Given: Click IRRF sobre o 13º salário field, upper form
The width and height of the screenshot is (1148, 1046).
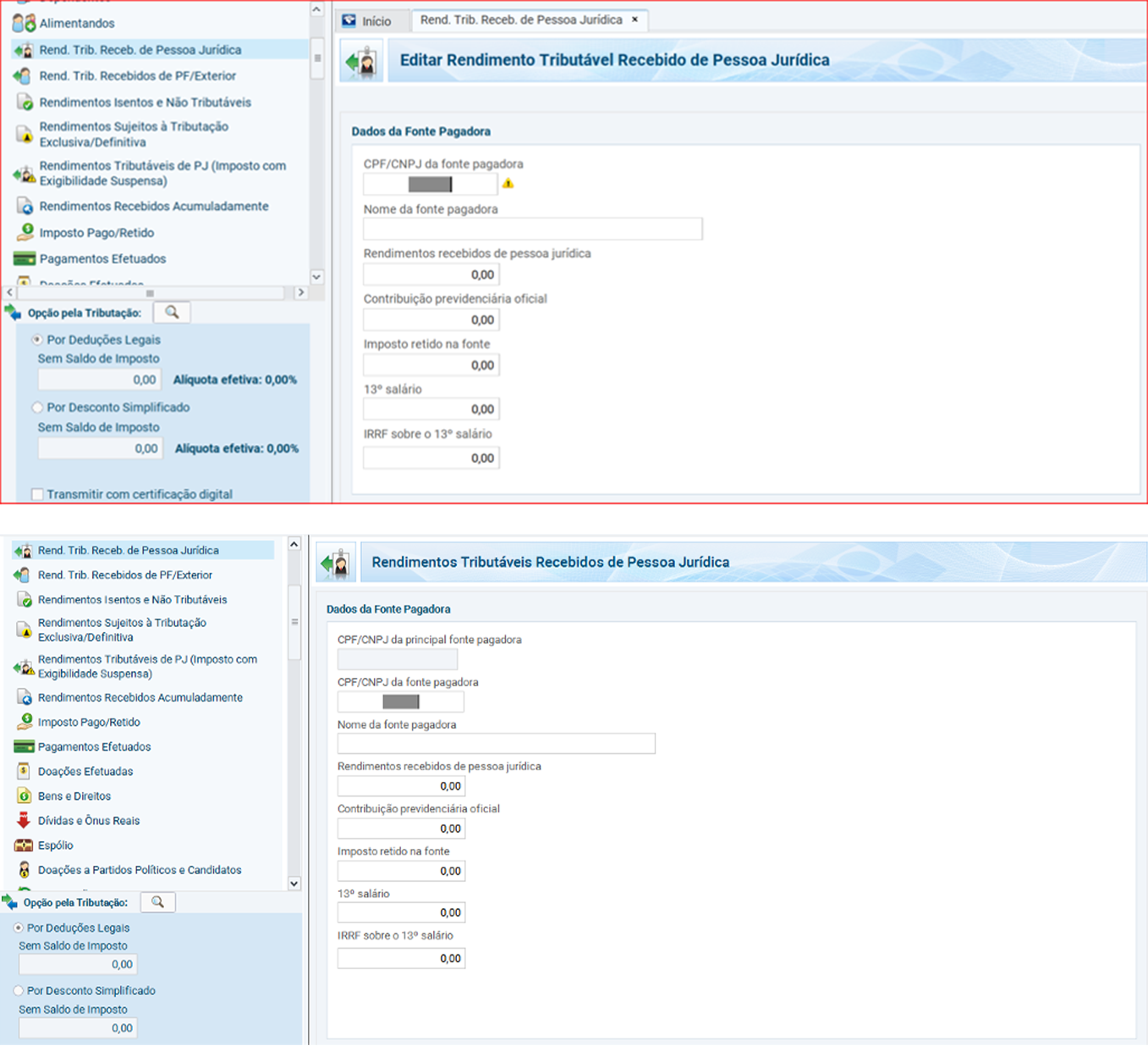Looking at the screenshot, I should 431,458.
